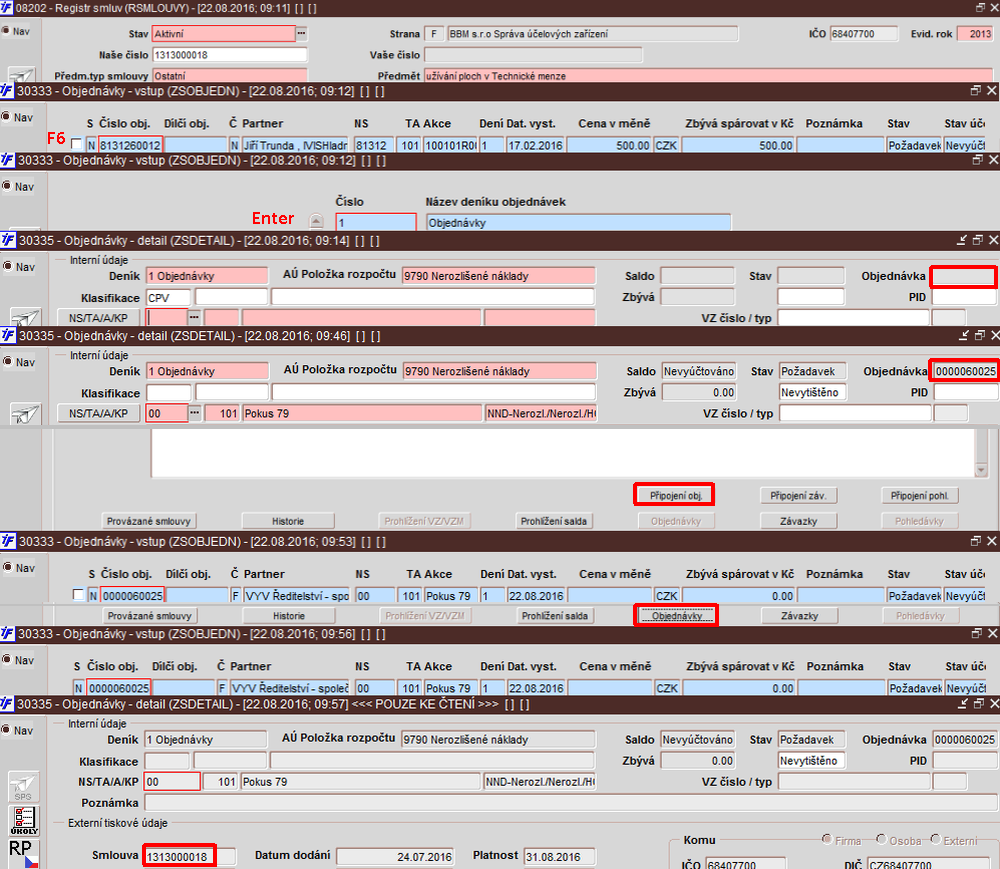Choose the Firma radio option

[x=827, y=839]
